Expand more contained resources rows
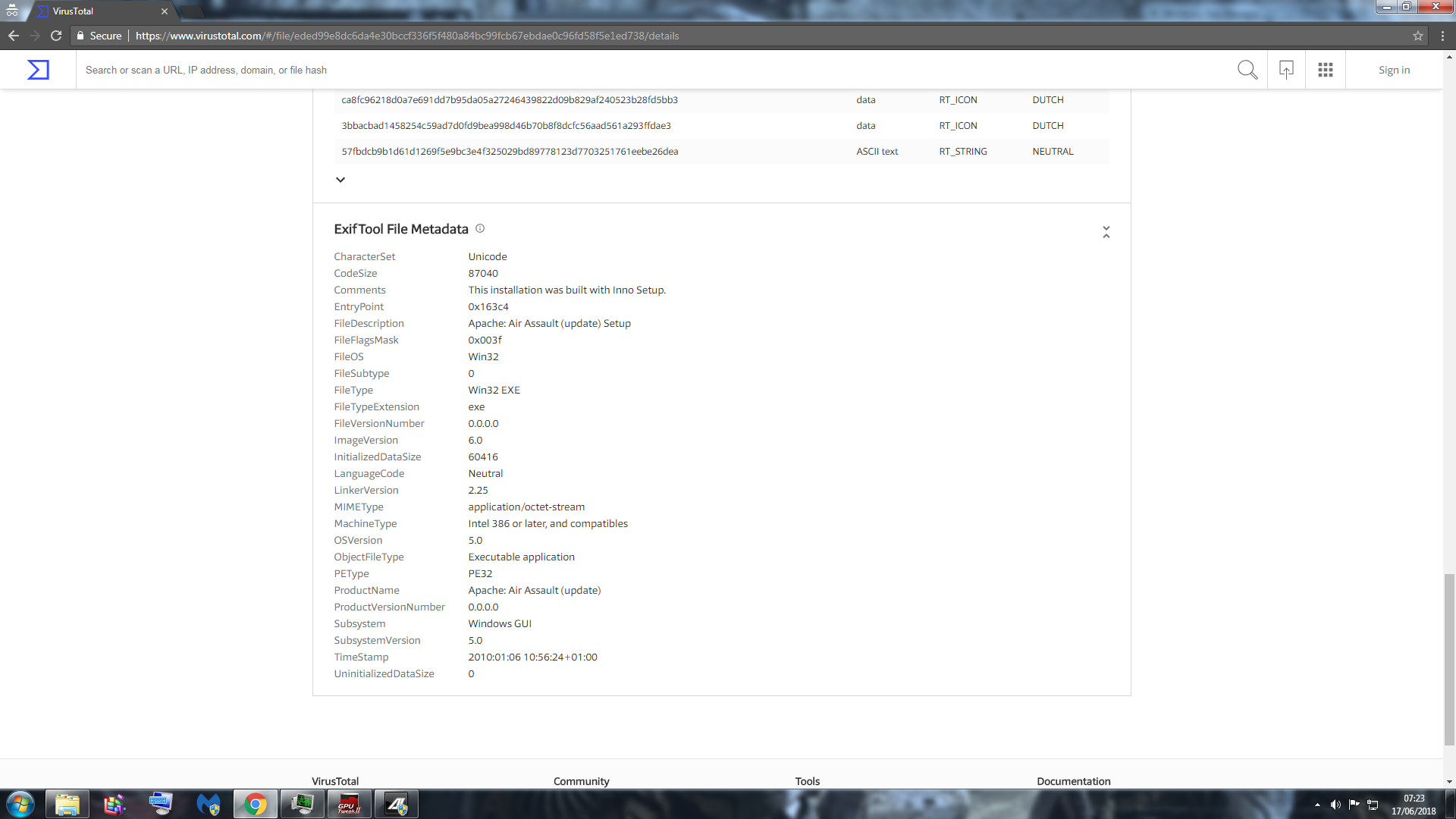This screenshot has width=1456, height=819. tap(340, 180)
